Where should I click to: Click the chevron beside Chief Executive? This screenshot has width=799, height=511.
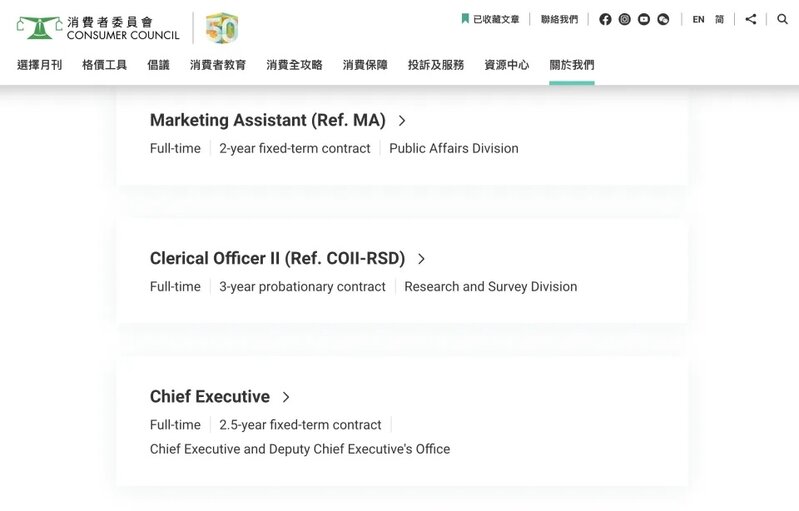pos(286,397)
